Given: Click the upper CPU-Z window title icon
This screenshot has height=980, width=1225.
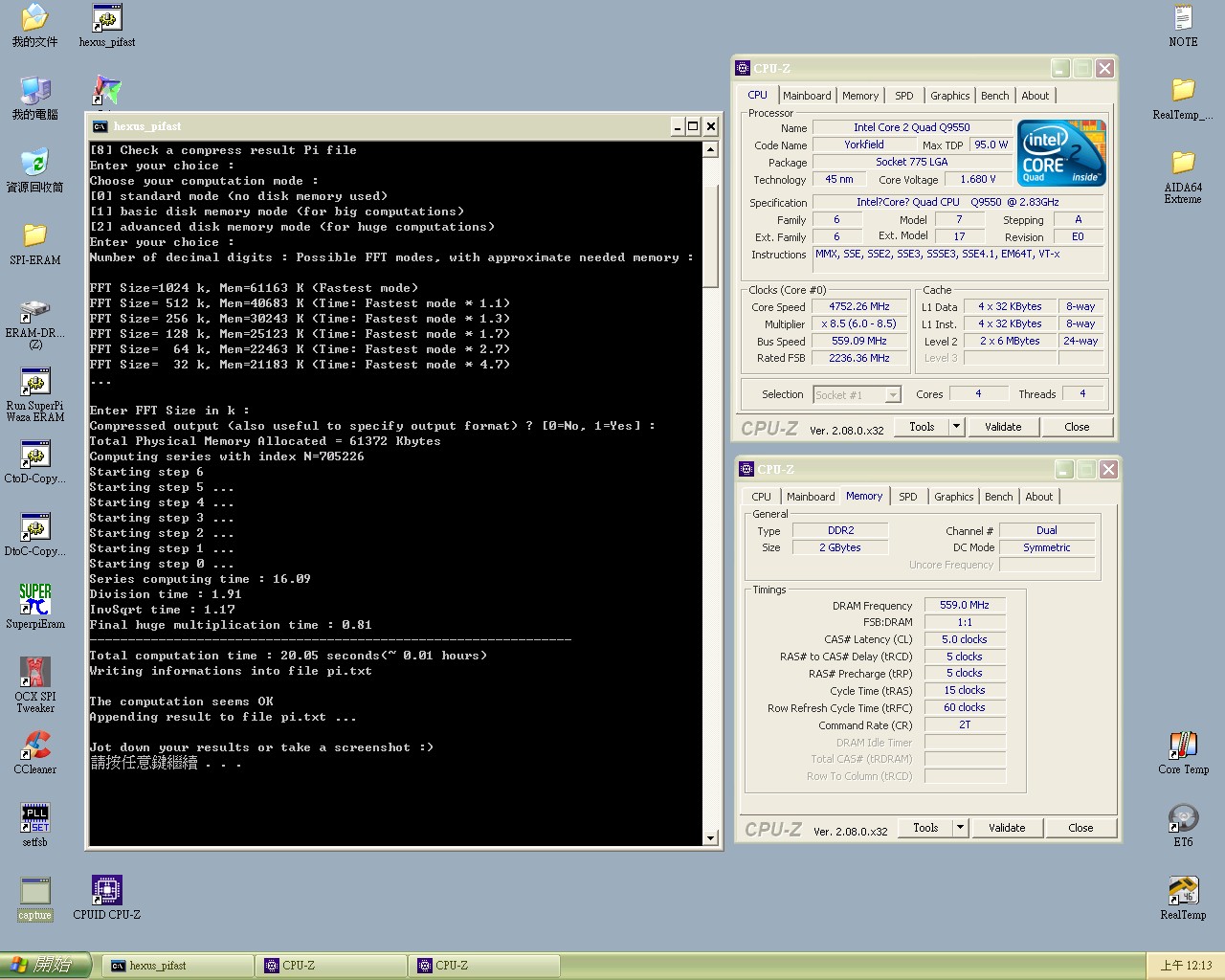Looking at the screenshot, I should (x=743, y=68).
